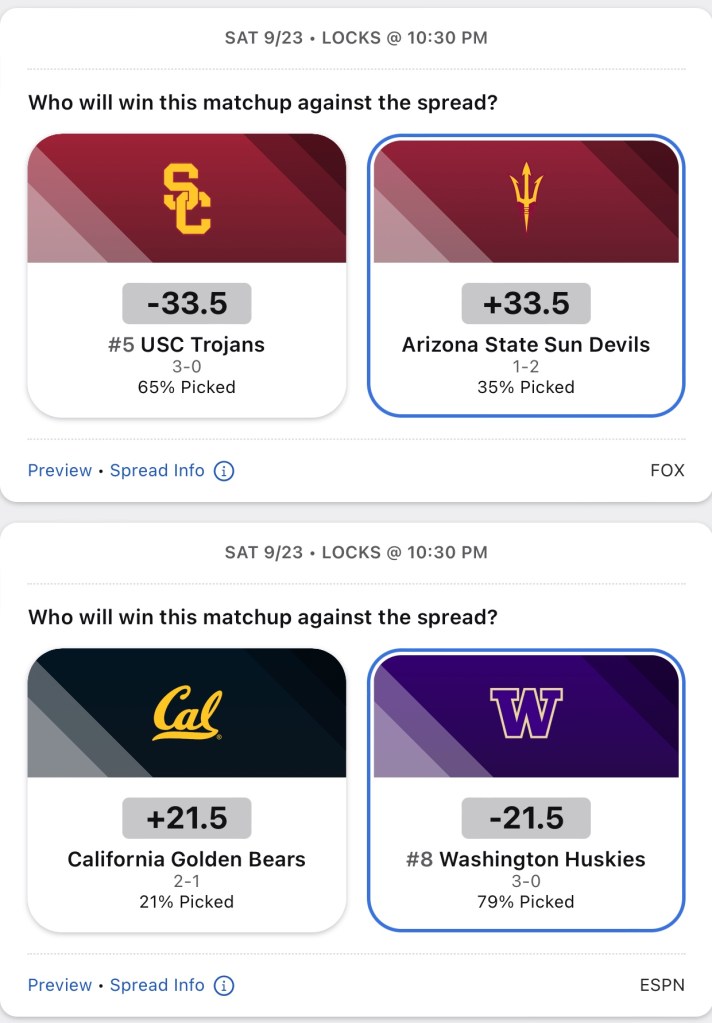Open Preview for USC vs Arizona State
Viewport: 712px width, 1023px height.
click(x=60, y=470)
